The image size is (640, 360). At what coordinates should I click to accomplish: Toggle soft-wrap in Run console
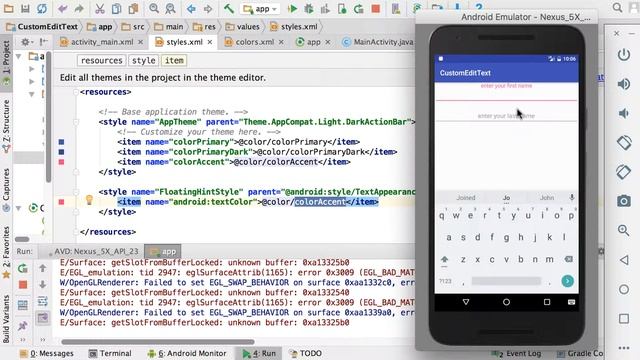pyautogui.click(x=42, y=301)
